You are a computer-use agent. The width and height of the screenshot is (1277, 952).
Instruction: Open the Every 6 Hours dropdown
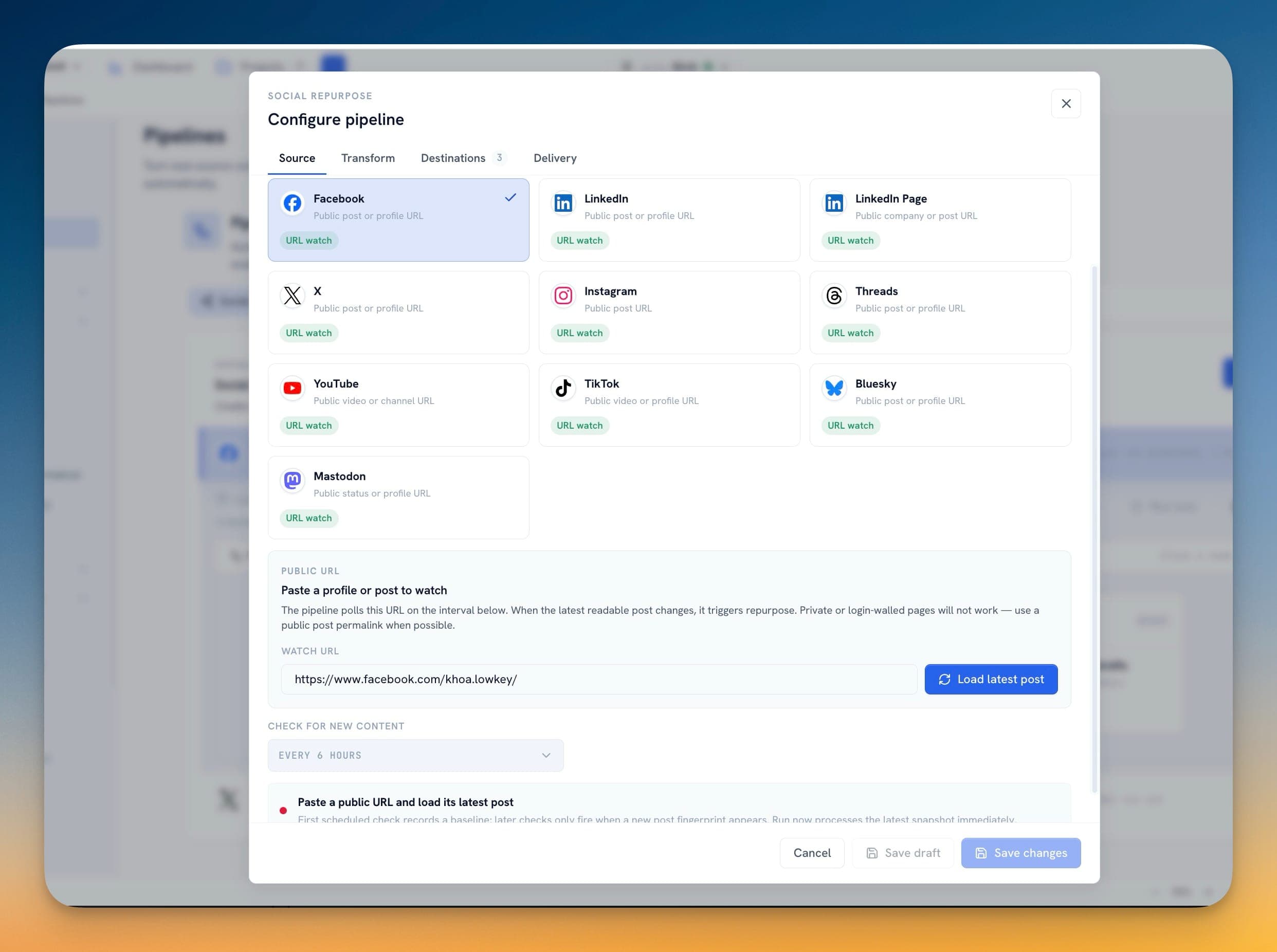coord(415,755)
